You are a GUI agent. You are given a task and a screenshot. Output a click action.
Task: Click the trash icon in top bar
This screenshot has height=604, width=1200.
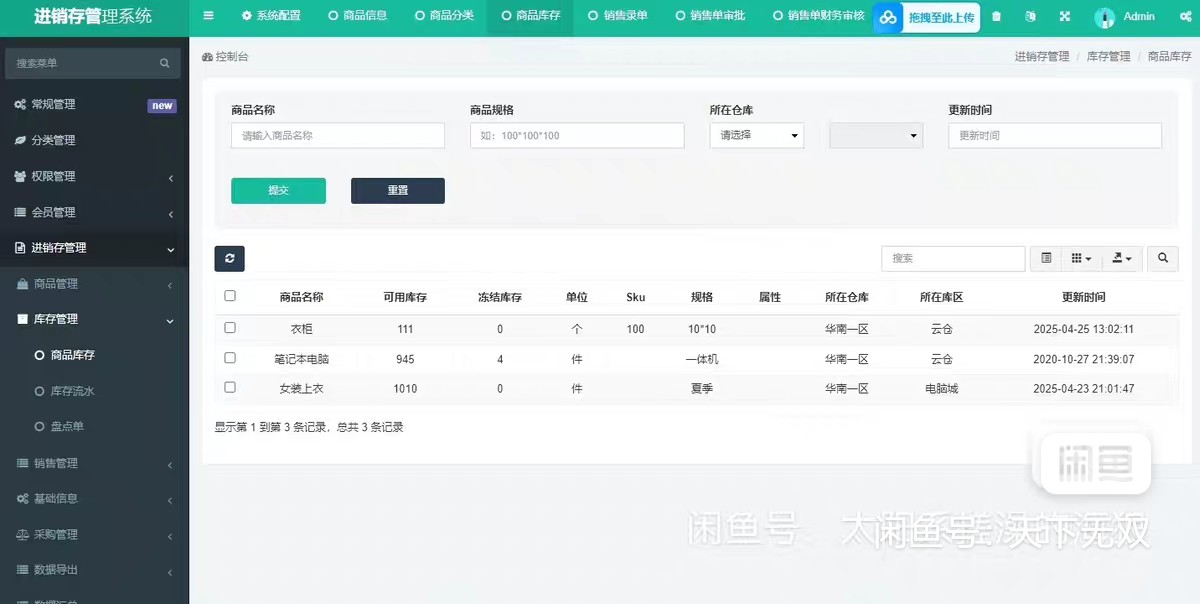[996, 17]
